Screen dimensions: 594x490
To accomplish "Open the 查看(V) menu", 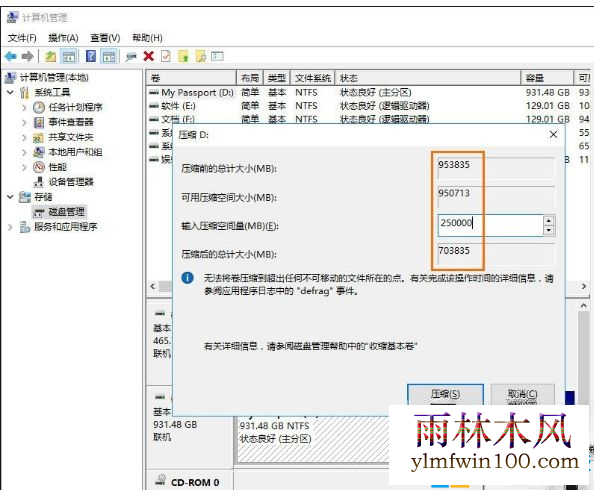I will point(105,38).
